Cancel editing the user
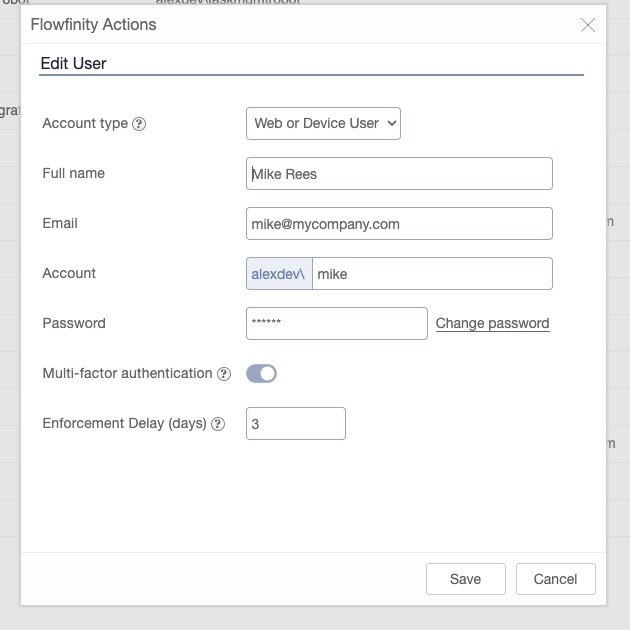Image resolution: width=630 pixels, height=630 pixels. (556, 579)
